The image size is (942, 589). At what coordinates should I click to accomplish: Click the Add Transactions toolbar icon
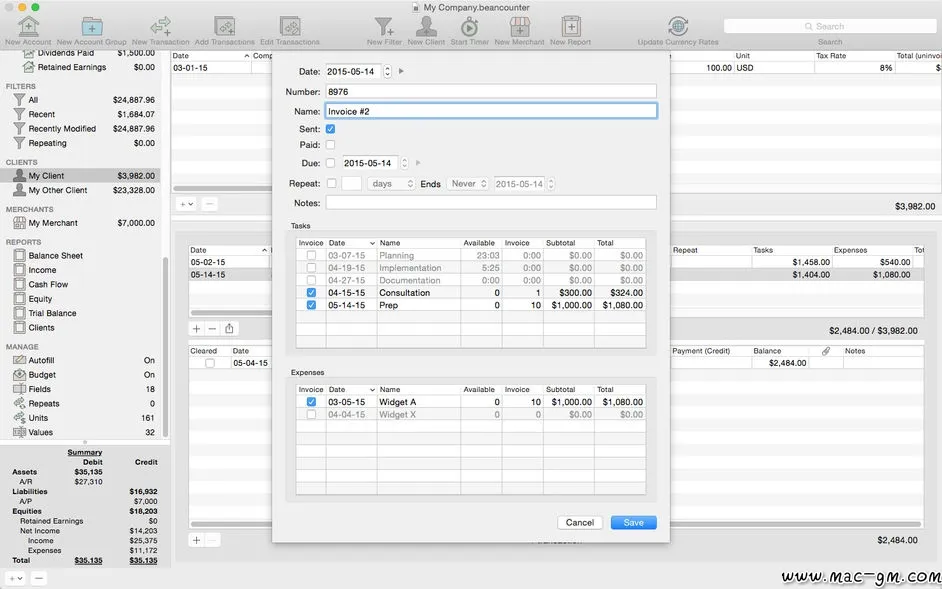coord(225,26)
